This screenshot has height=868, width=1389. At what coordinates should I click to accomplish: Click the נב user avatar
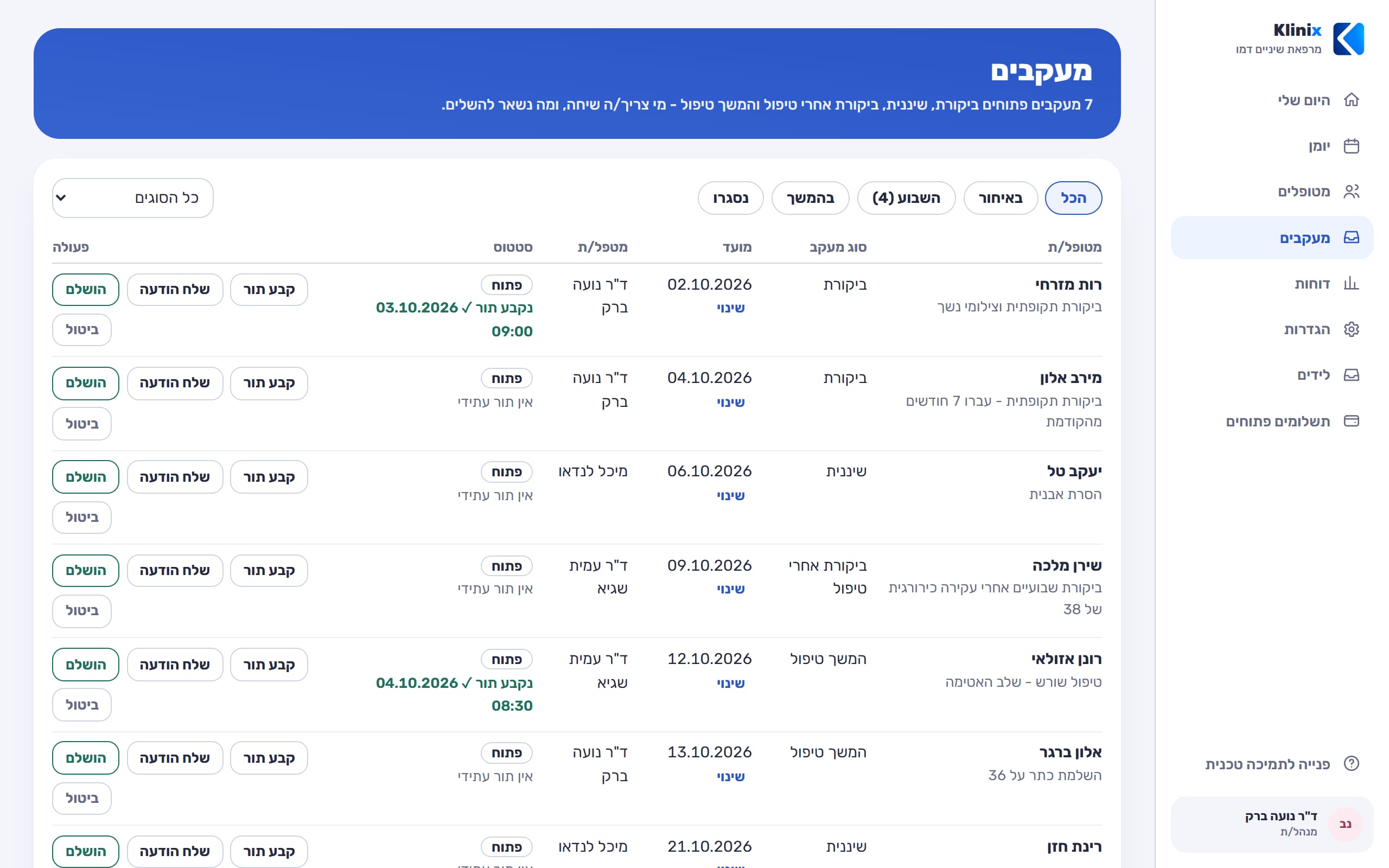(1346, 825)
